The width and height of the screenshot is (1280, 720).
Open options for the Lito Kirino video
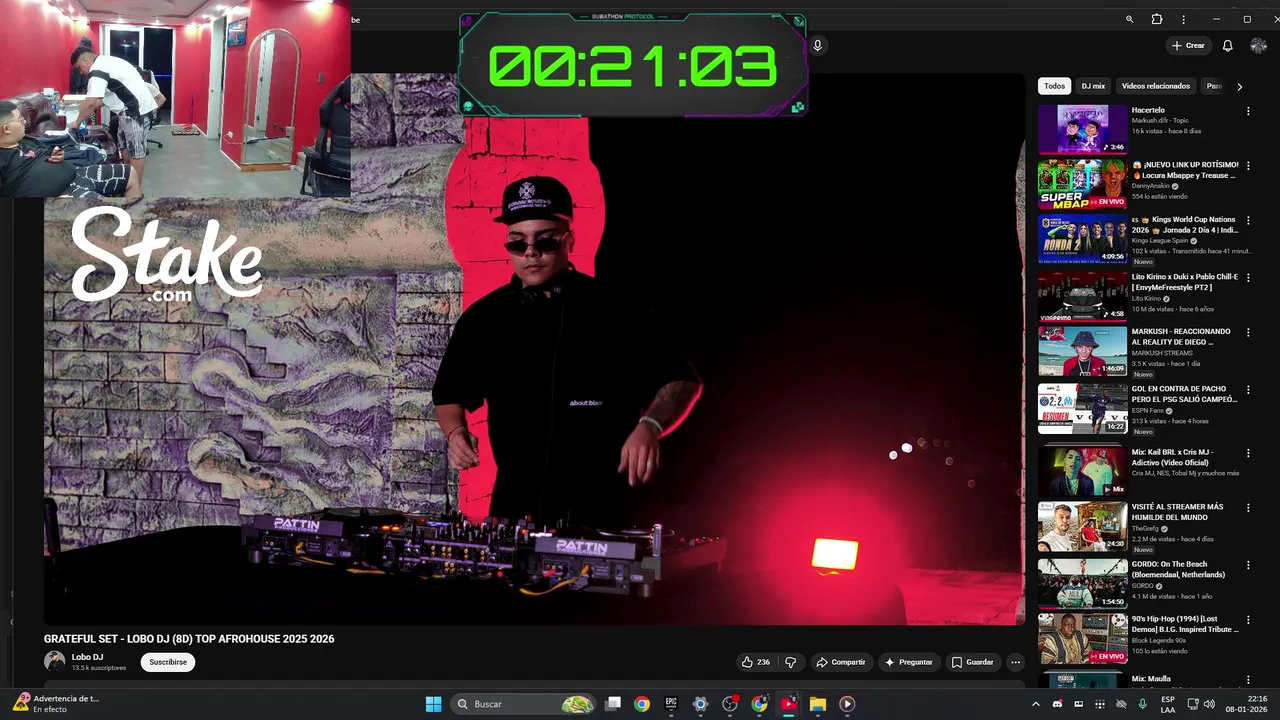(x=1247, y=278)
